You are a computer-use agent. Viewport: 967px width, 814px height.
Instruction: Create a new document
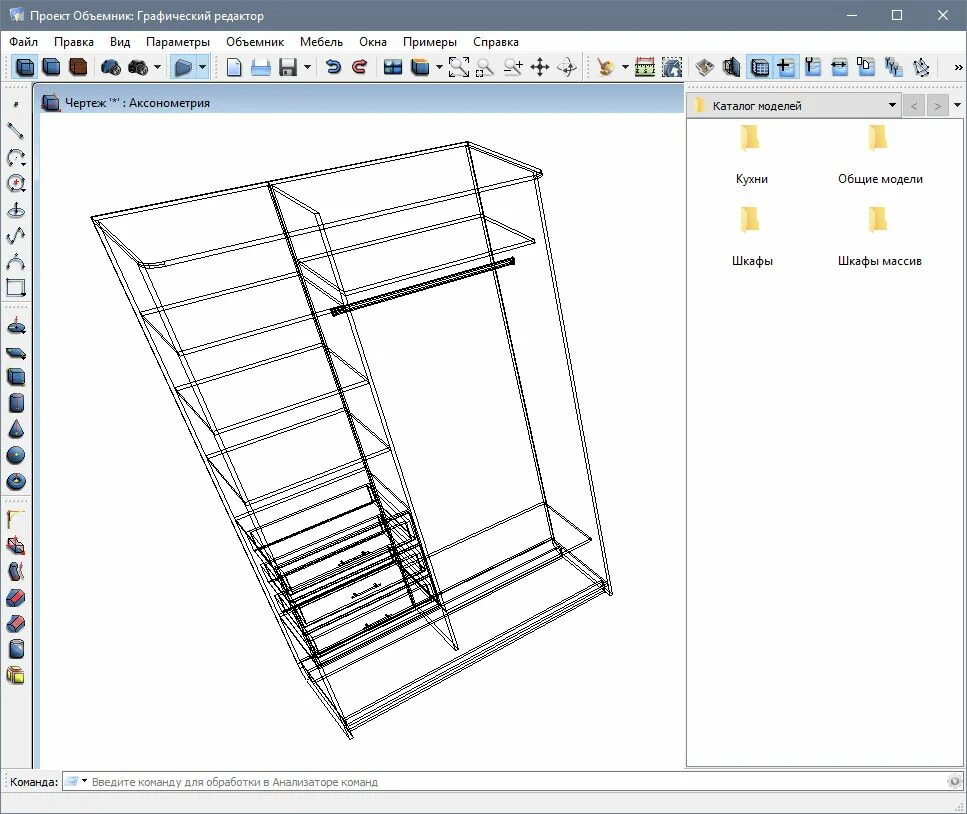[x=234, y=67]
